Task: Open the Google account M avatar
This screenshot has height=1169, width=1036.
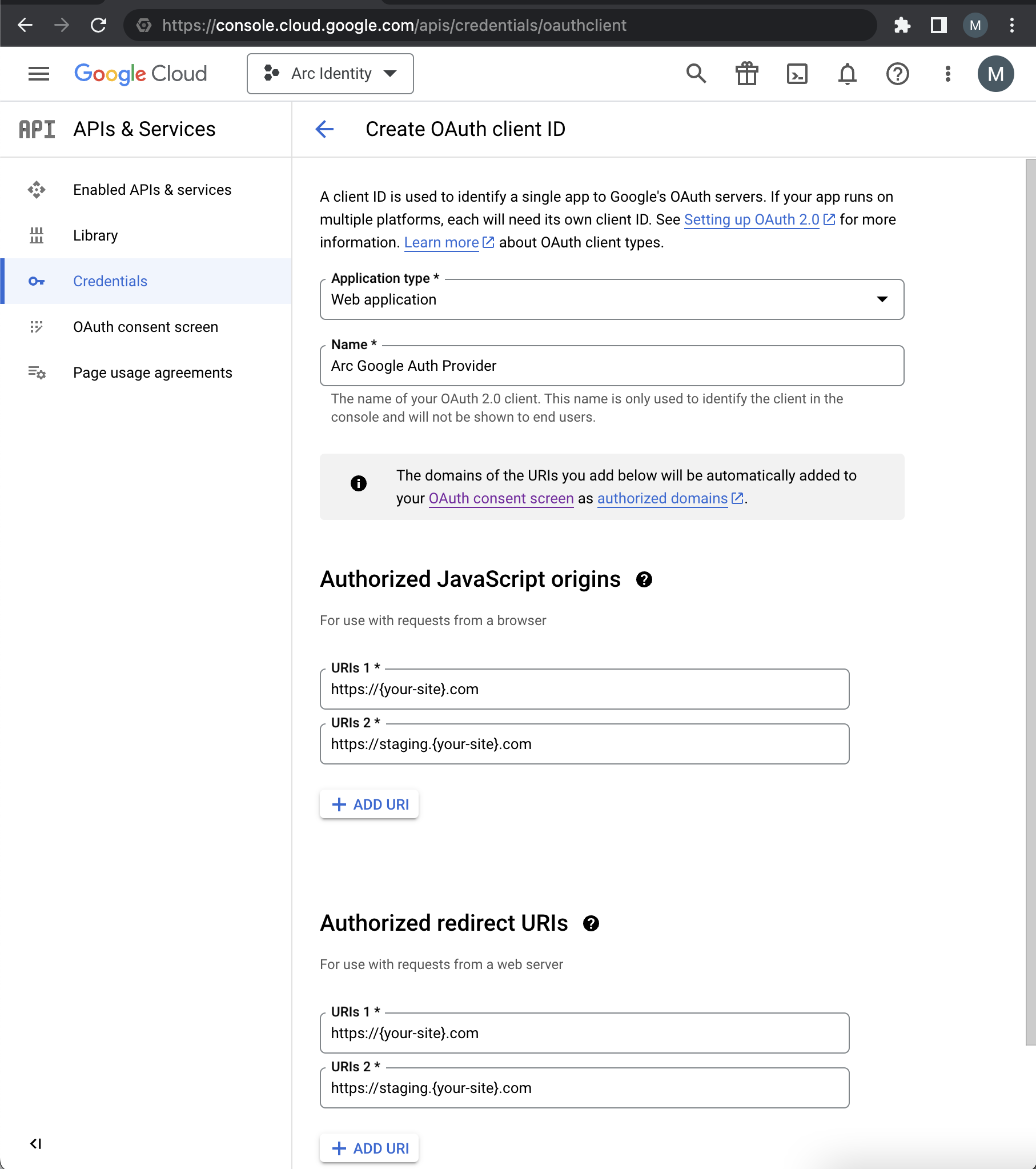Action: point(996,74)
